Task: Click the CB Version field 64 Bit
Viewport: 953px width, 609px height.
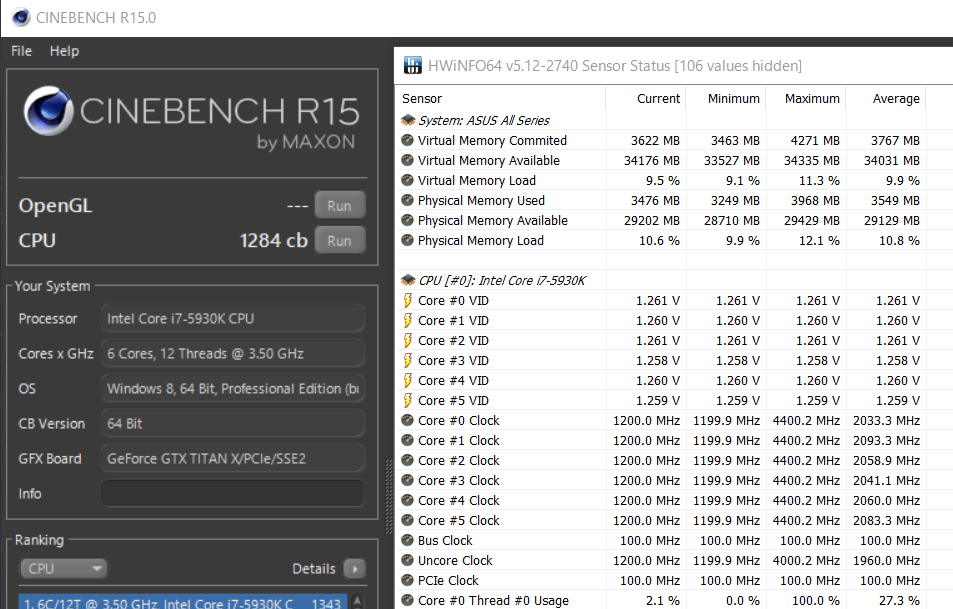Action: [x=233, y=424]
